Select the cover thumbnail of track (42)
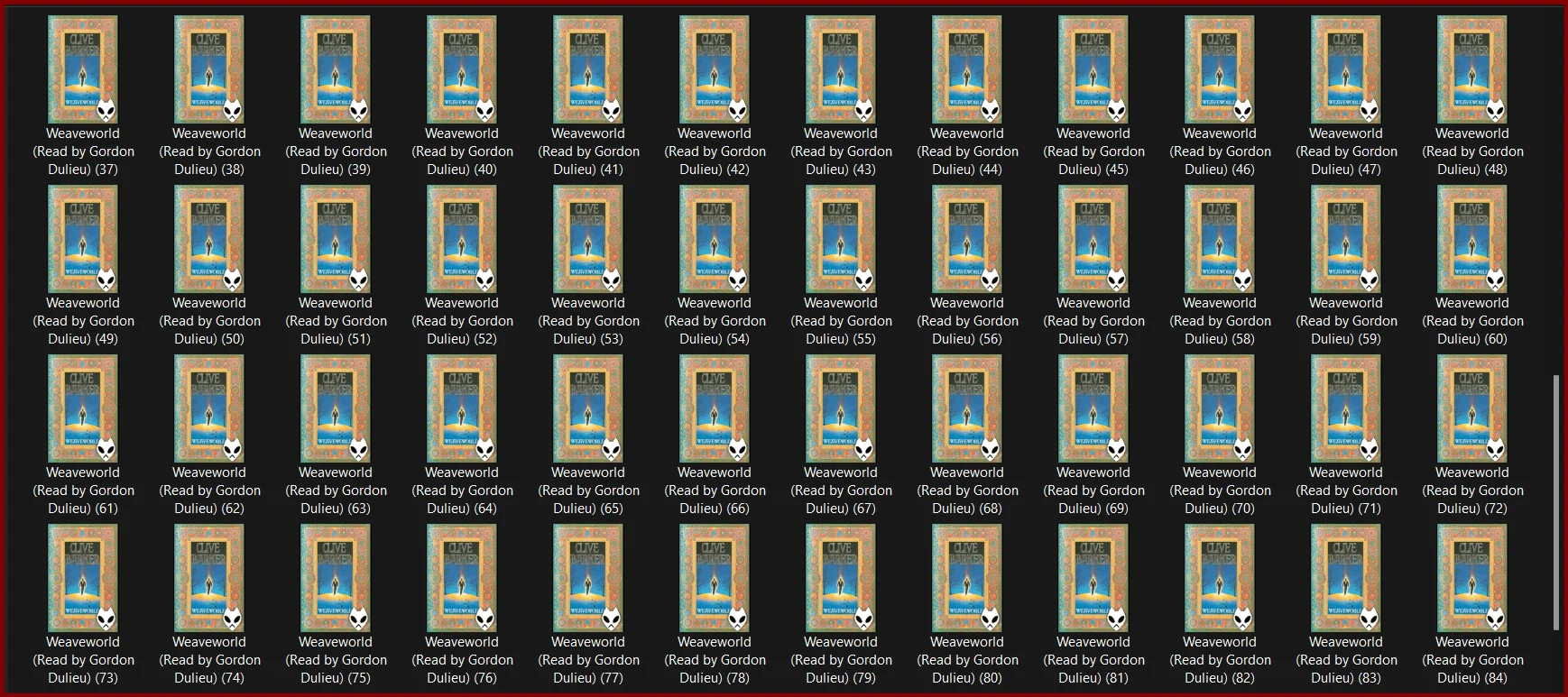Screen dimensions: 1568x697 point(715,69)
